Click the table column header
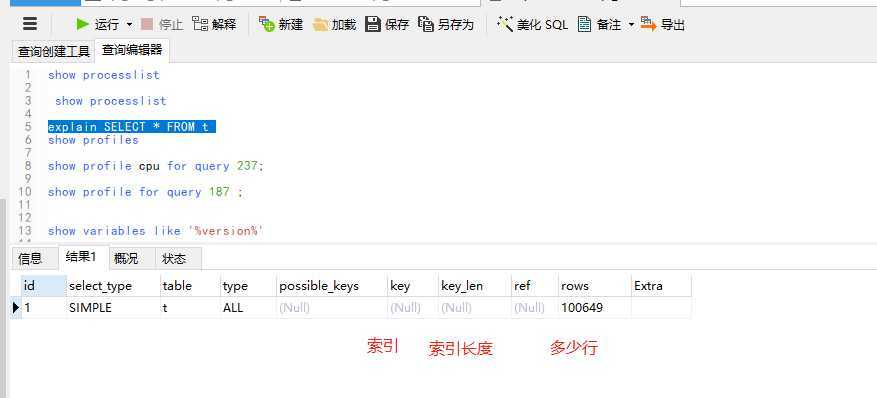This screenshot has height=398, width=877. click(190, 286)
